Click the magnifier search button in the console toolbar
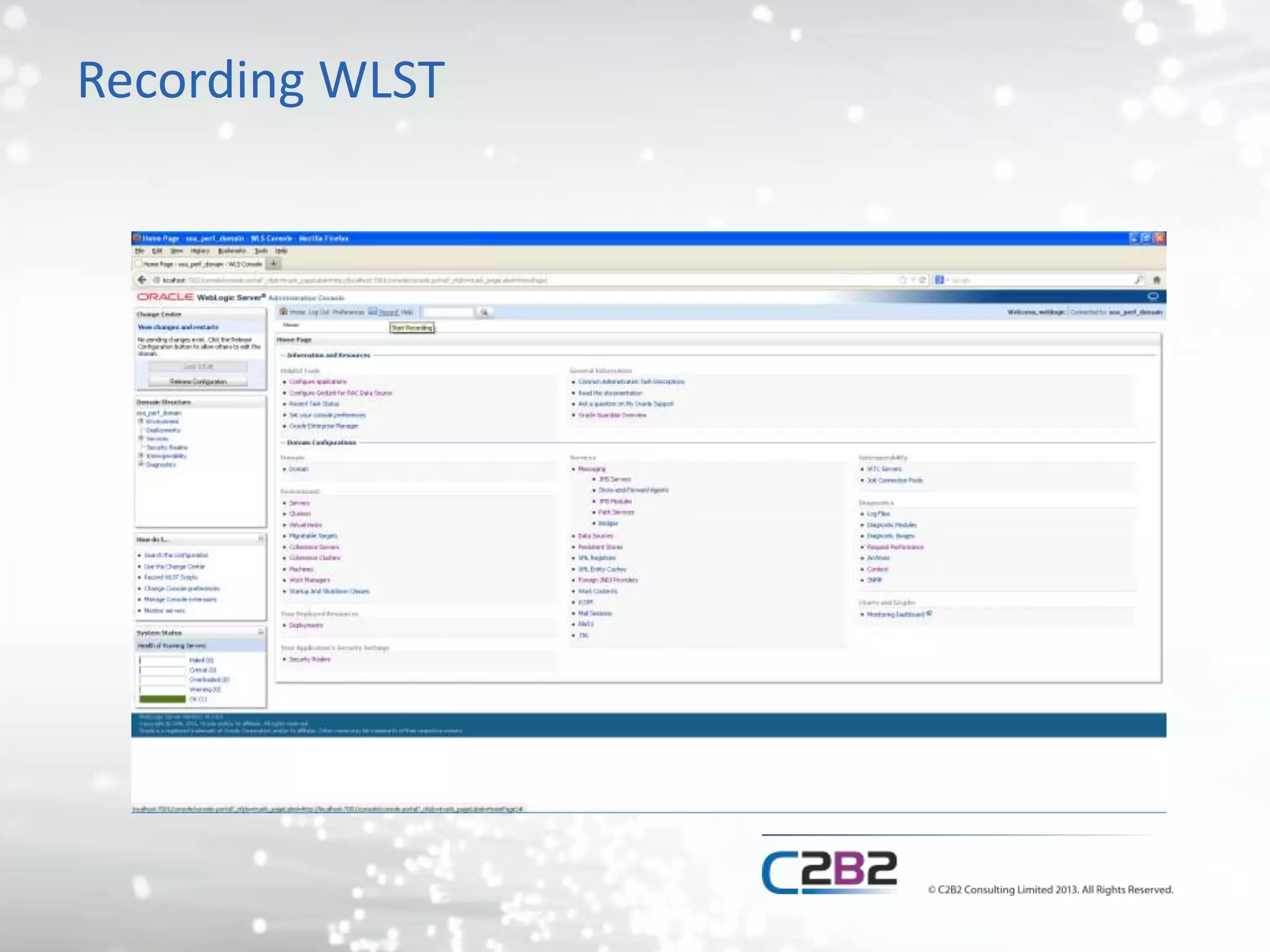 pyautogui.click(x=484, y=312)
